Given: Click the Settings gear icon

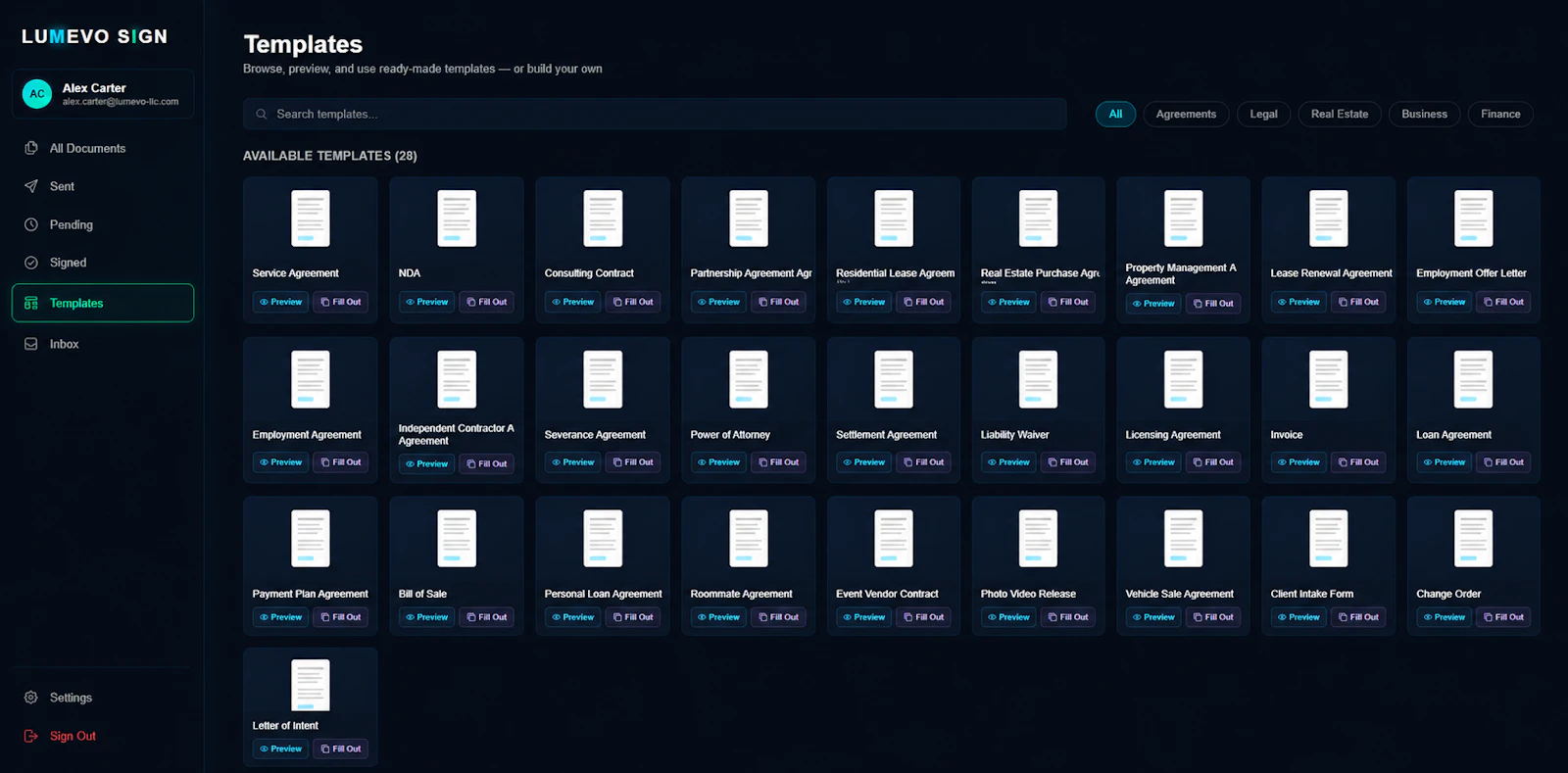Looking at the screenshot, I should pyautogui.click(x=31, y=698).
